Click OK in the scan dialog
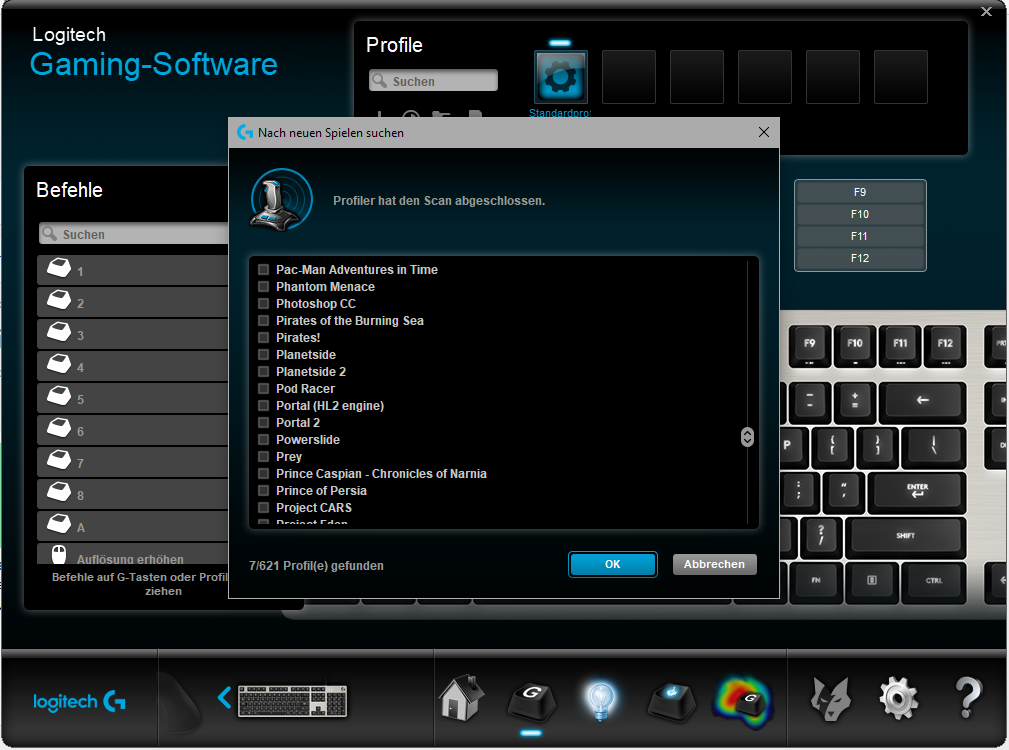 (613, 564)
